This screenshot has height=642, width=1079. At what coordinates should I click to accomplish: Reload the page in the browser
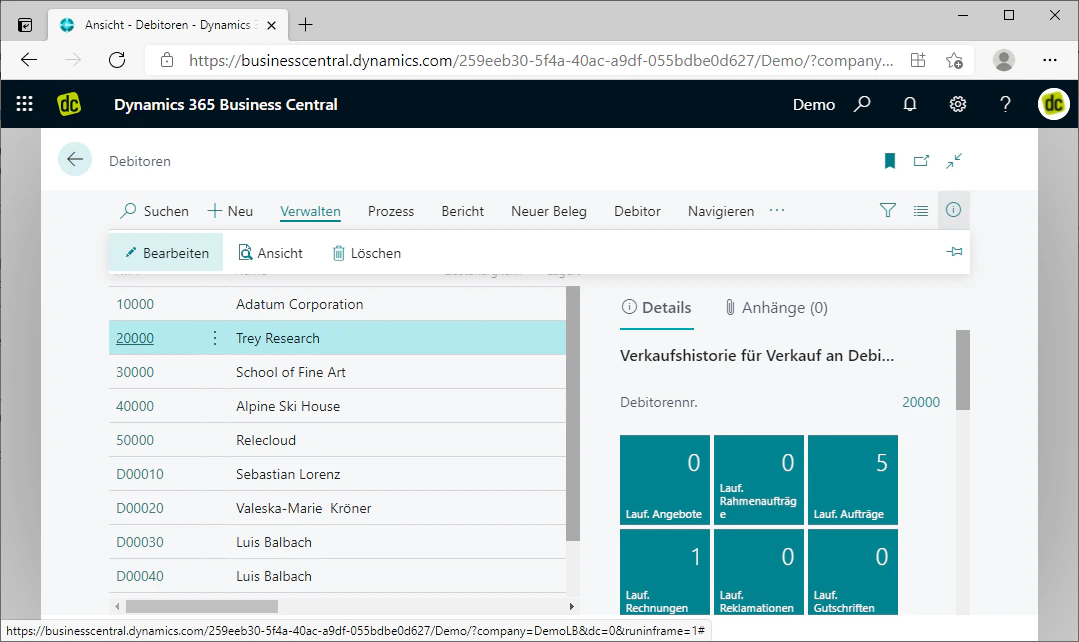pyautogui.click(x=117, y=60)
